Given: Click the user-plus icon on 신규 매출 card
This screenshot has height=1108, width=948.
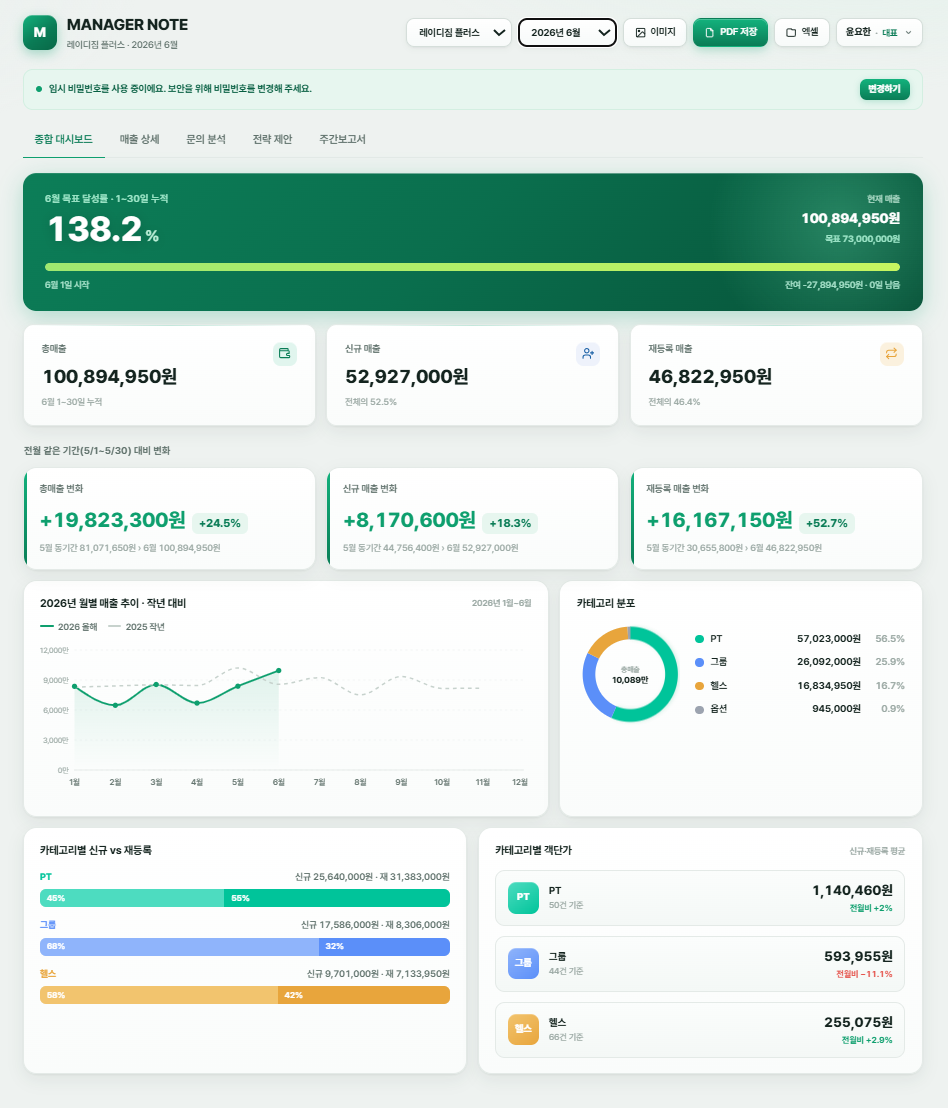Looking at the screenshot, I should pyautogui.click(x=588, y=353).
